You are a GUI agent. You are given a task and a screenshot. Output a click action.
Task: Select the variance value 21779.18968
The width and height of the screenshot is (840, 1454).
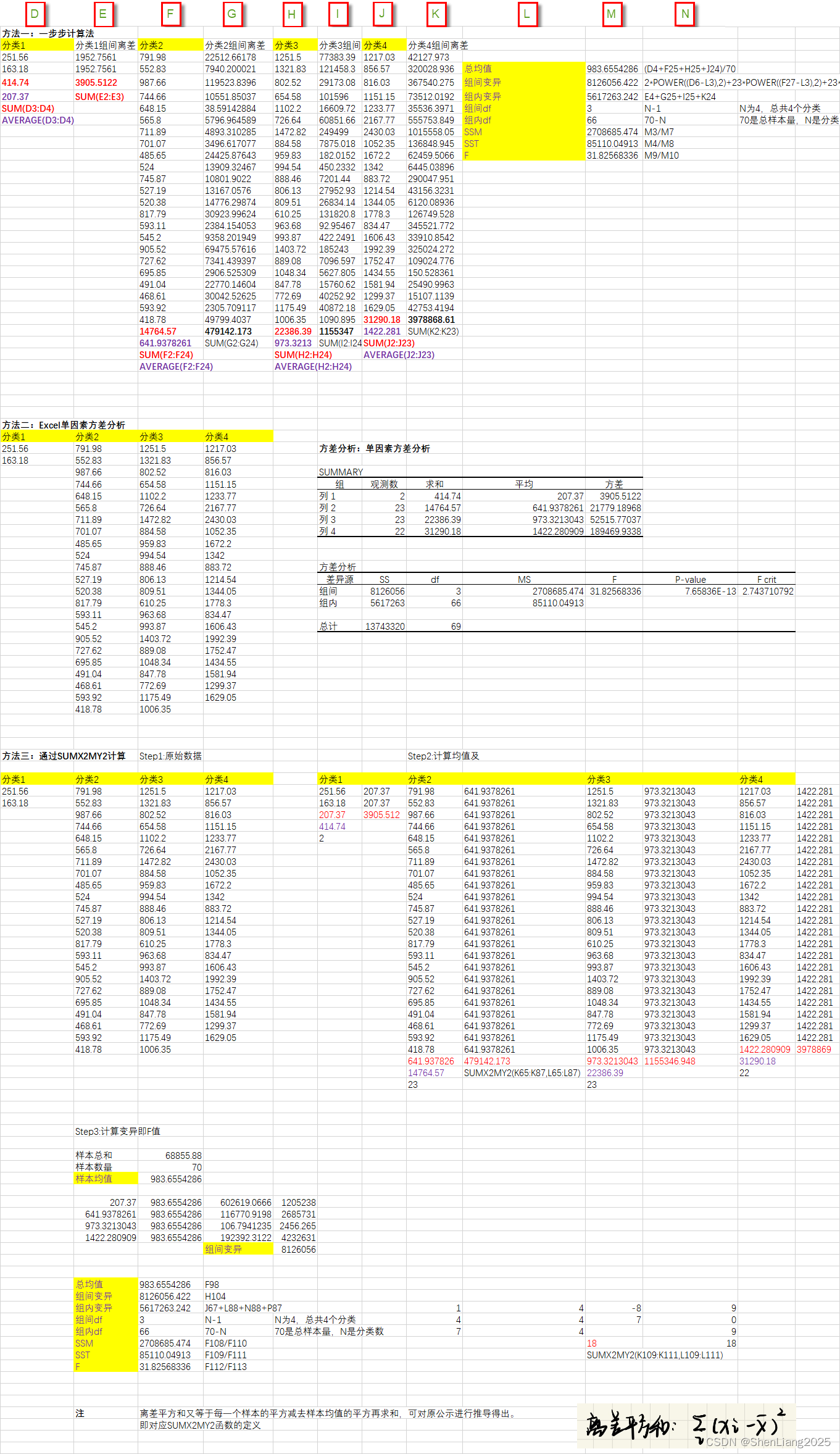(x=615, y=508)
